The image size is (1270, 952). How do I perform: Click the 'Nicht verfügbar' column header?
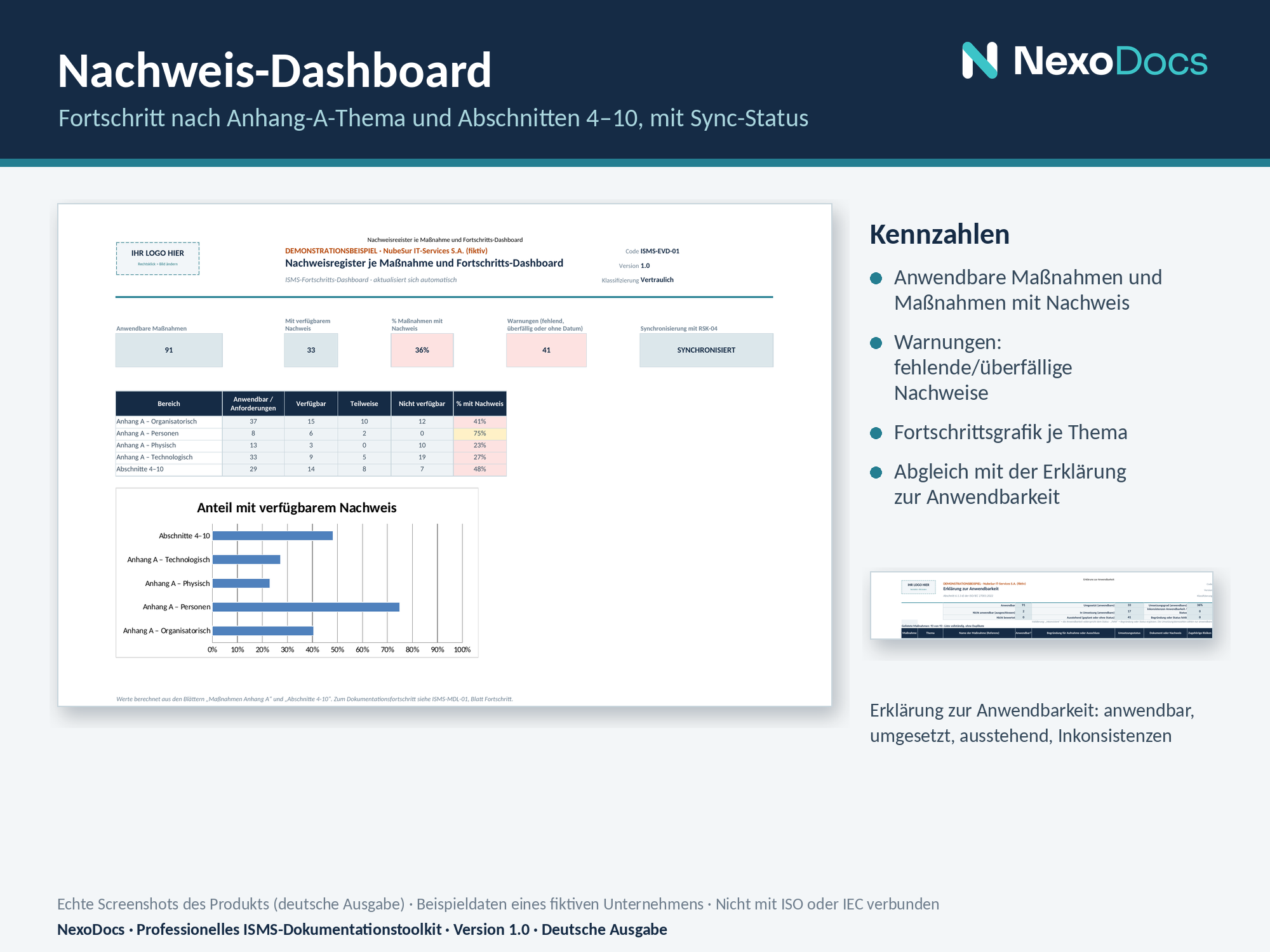click(x=422, y=404)
